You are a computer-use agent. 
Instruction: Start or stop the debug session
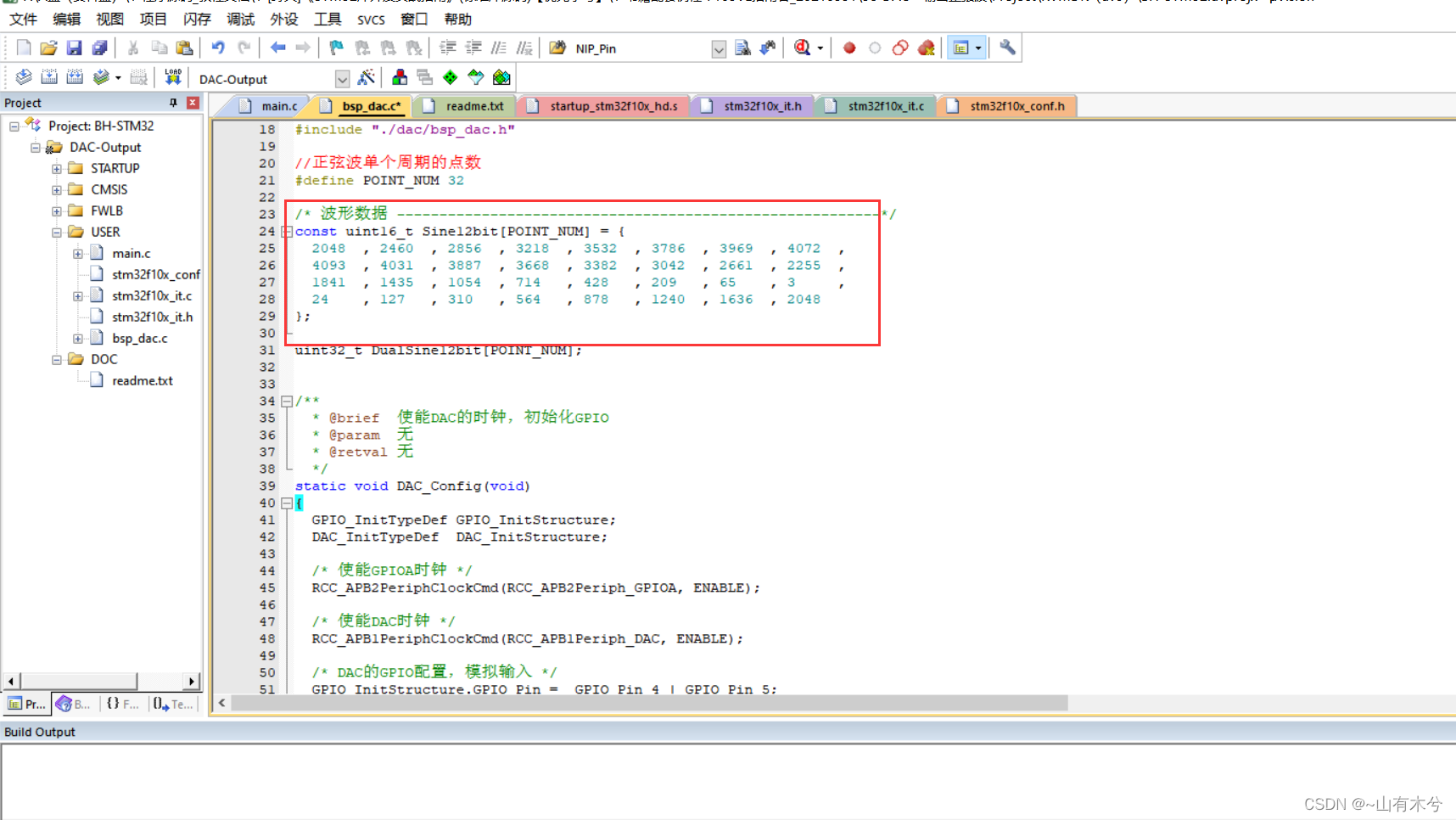click(x=802, y=48)
